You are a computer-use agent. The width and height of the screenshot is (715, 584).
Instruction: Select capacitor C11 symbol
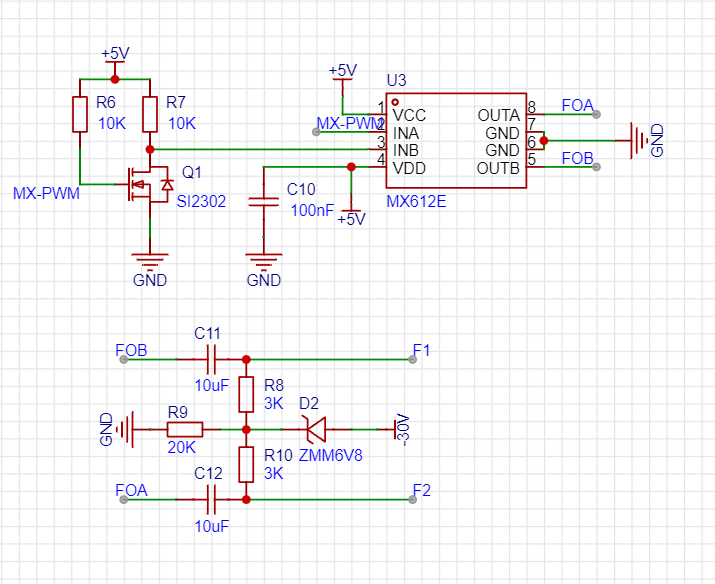pyautogui.click(x=211, y=359)
